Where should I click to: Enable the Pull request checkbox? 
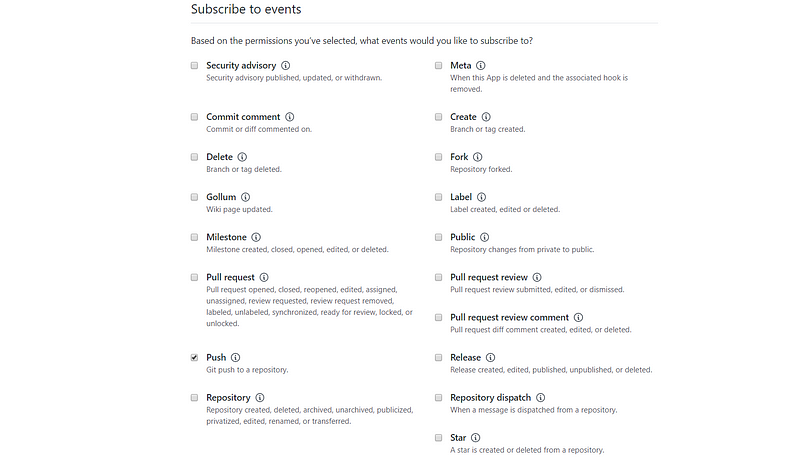pos(195,277)
